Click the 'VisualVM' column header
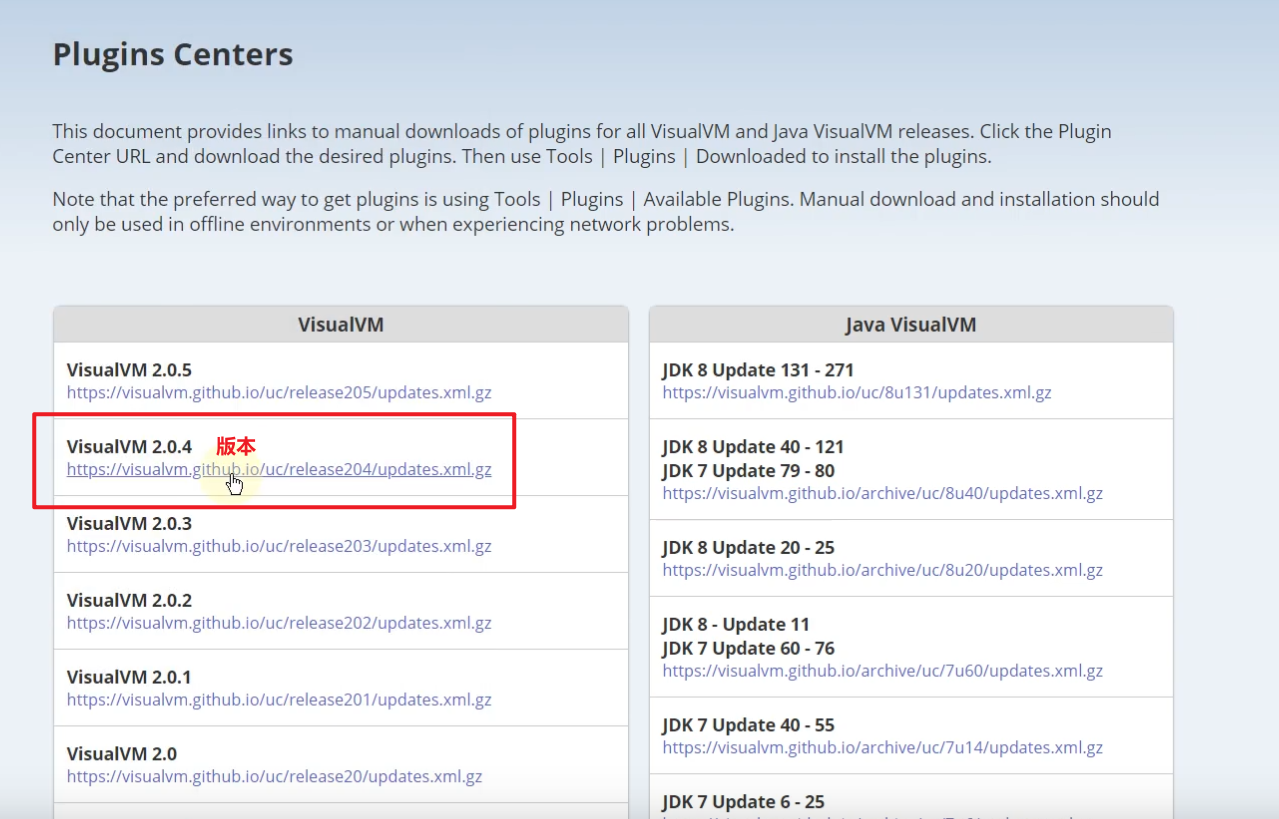 coord(341,324)
